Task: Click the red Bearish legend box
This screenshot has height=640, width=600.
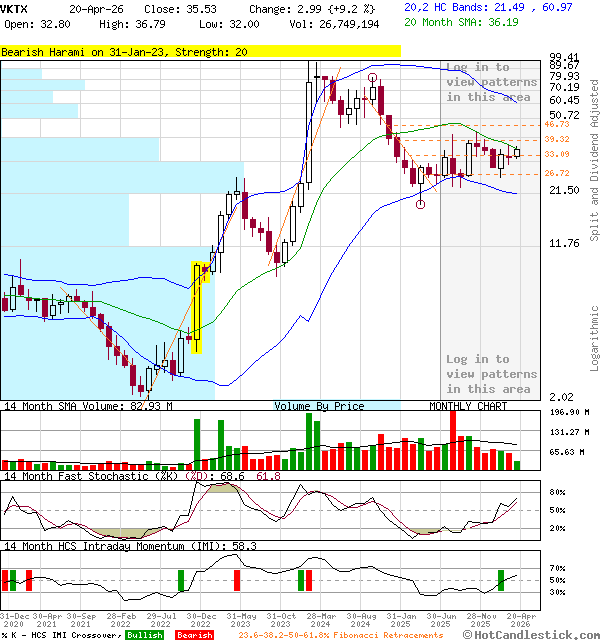Action: click(x=194, y=635)
